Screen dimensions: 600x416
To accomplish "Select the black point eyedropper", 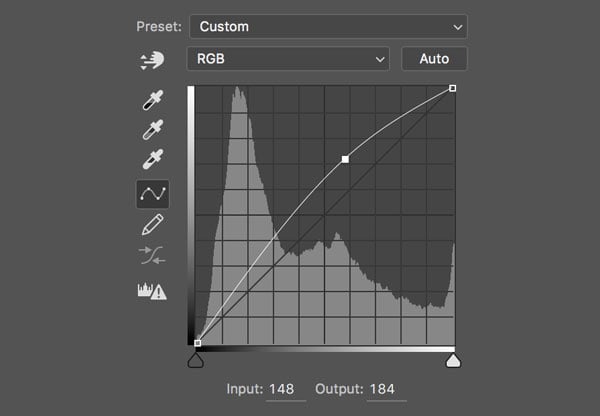I will [x=153, y=100].
